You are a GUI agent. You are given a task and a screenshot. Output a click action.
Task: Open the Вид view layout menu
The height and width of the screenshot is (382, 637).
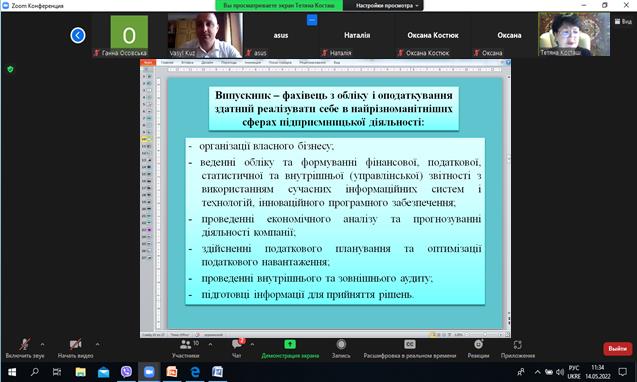[x=623, y=21]
